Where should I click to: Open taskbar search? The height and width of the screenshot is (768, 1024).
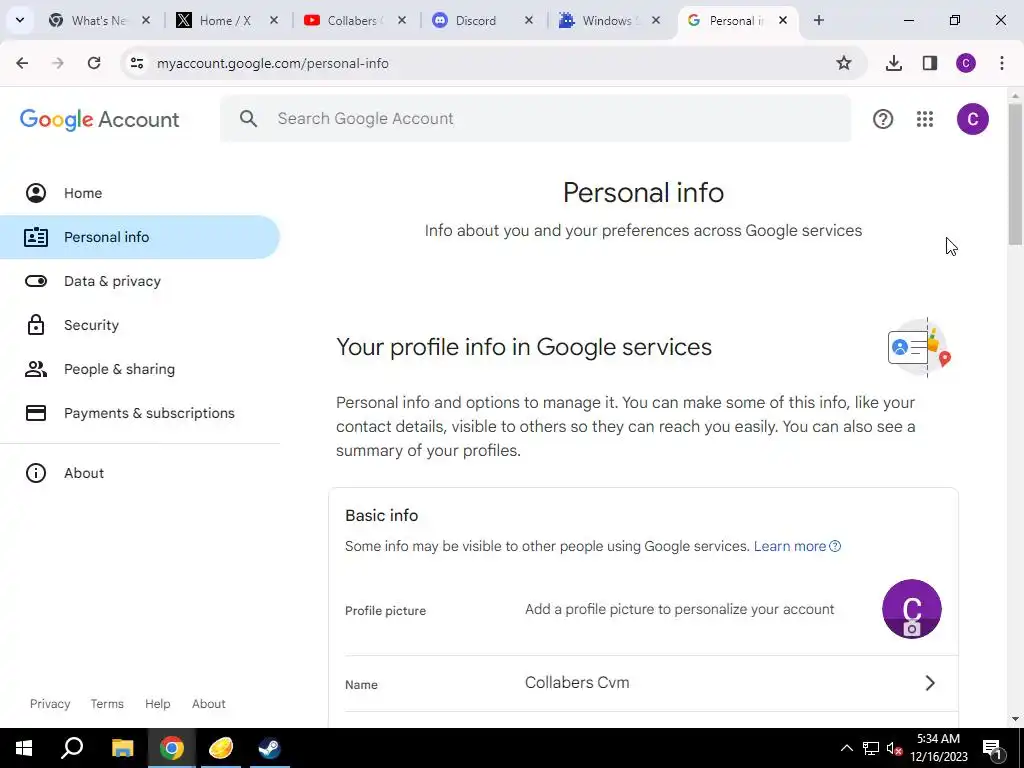(x=72, y=748)
